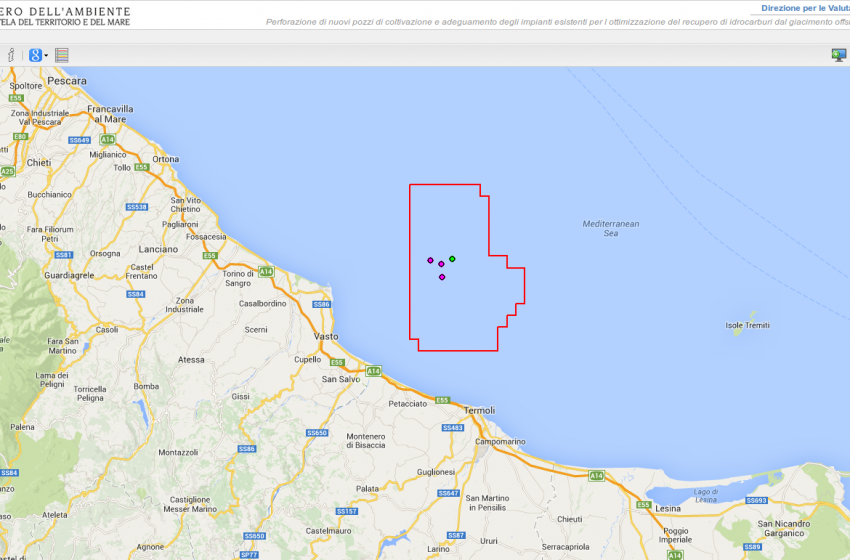Image resolution: width=850 pixels, height=560 pixels.
Task: Click the info identify tool icon
Action: click(x=11, y=55)
